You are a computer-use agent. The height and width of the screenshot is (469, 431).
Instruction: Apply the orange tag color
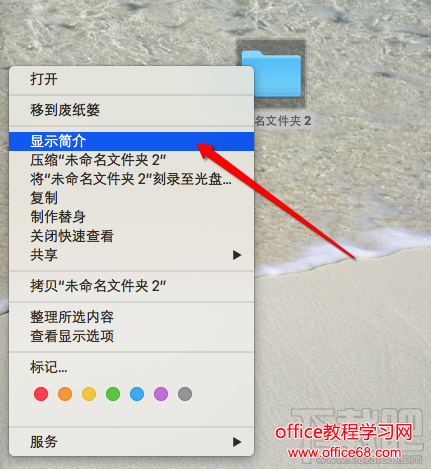point(65,394)
